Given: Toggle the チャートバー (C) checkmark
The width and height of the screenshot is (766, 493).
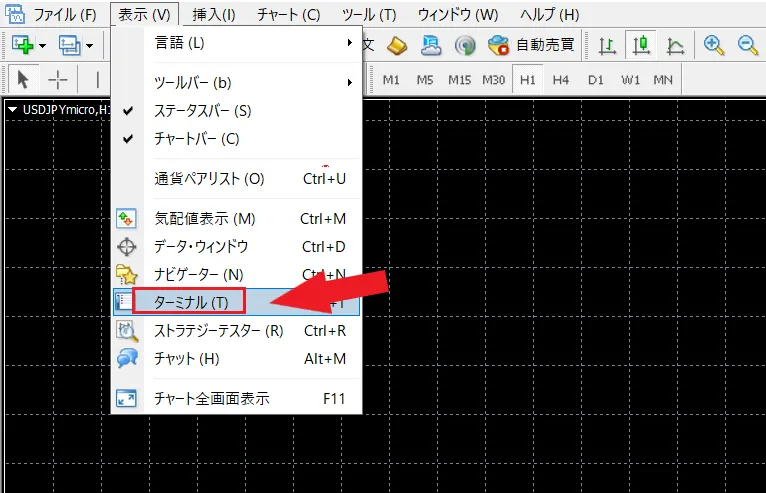Looking at the screenshot, I should coord(237,139).
